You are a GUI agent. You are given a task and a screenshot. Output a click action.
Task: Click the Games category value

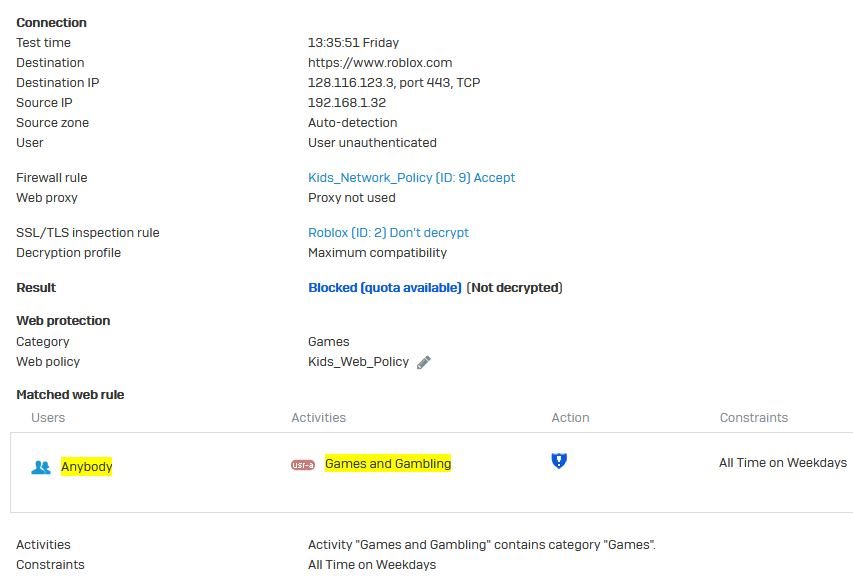pos(329,342)
